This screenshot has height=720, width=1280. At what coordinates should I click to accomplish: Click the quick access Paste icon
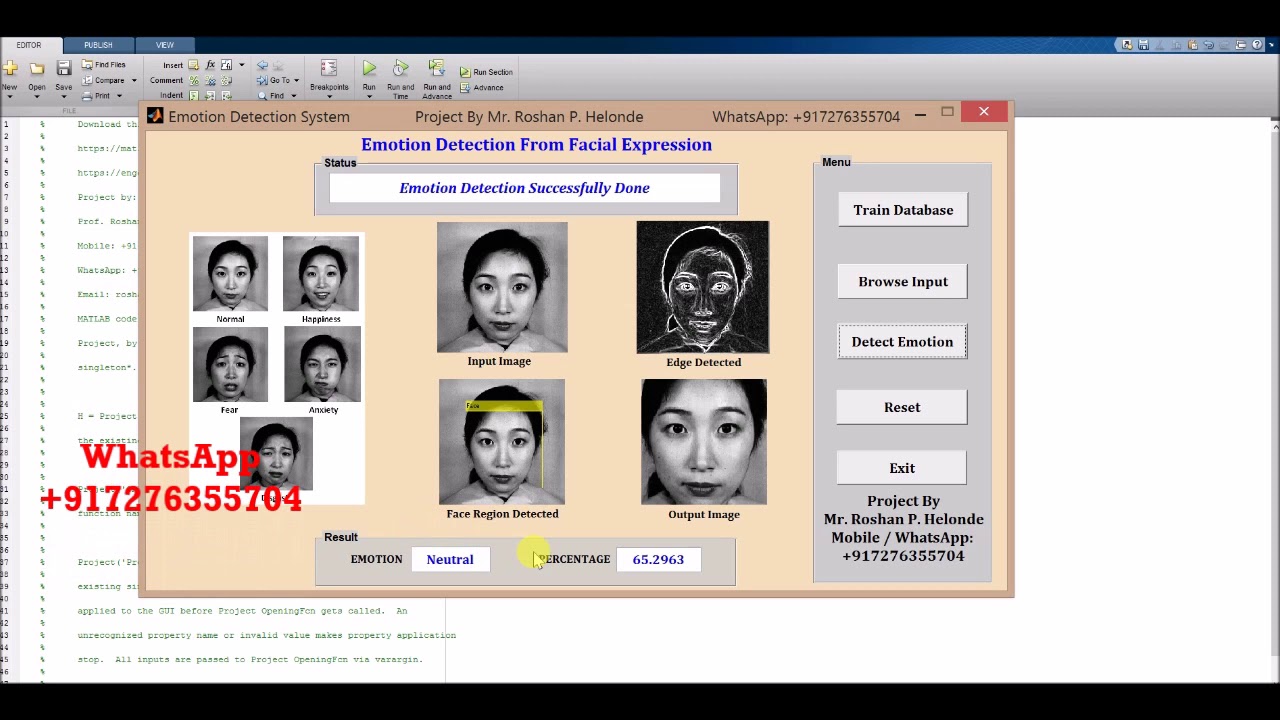pos(1192,45)
